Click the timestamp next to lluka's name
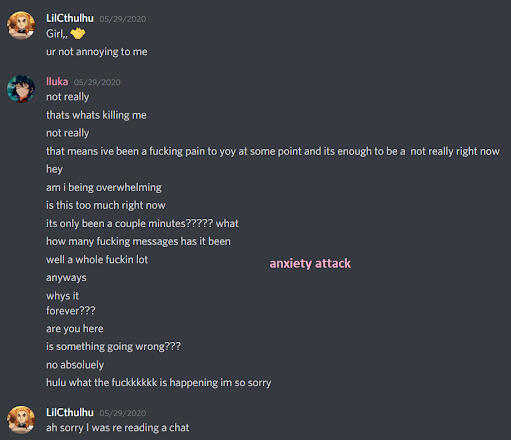Viewport: 511px width, 440px height. [97, 82]
